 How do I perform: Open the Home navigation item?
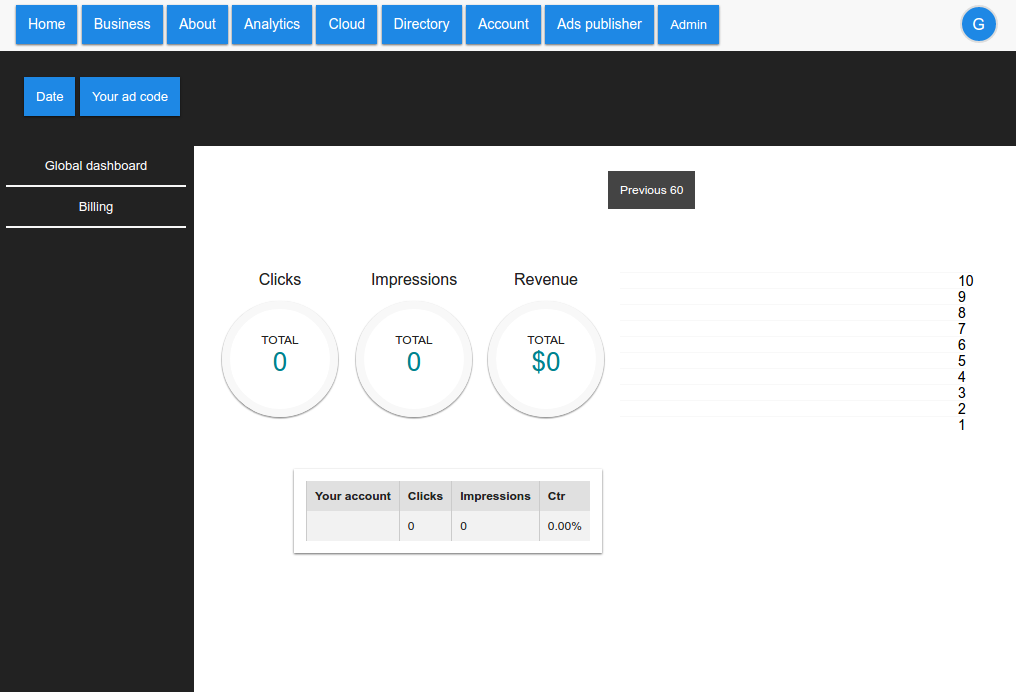click(47, 25)
